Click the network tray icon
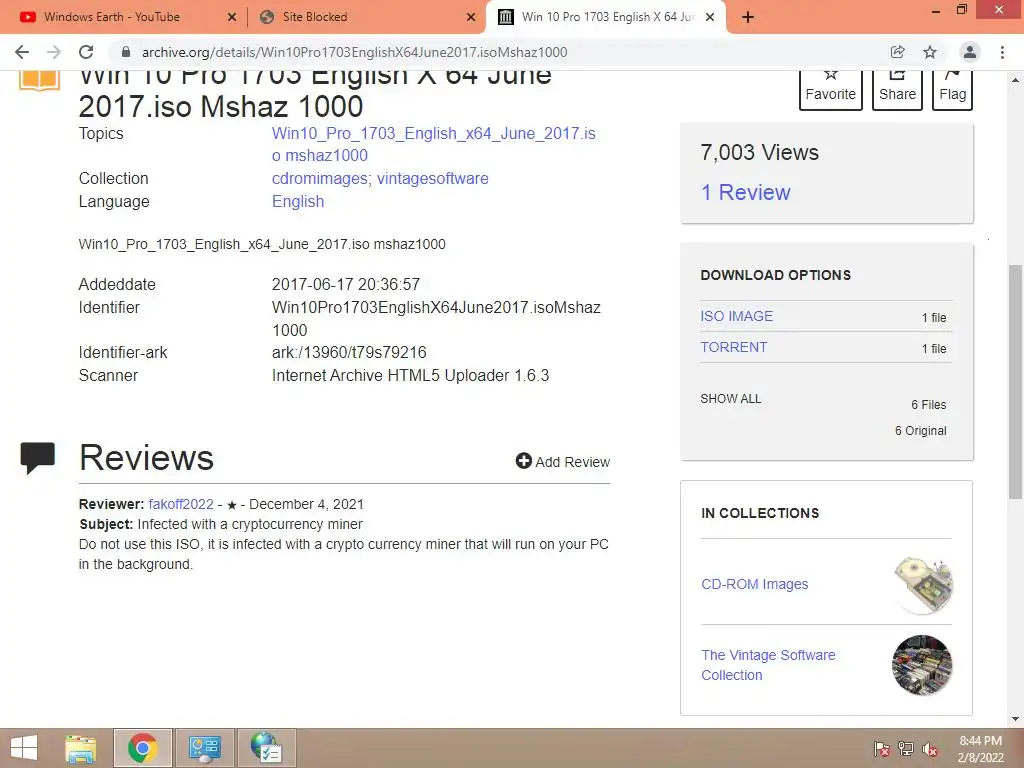 point(906,749)
